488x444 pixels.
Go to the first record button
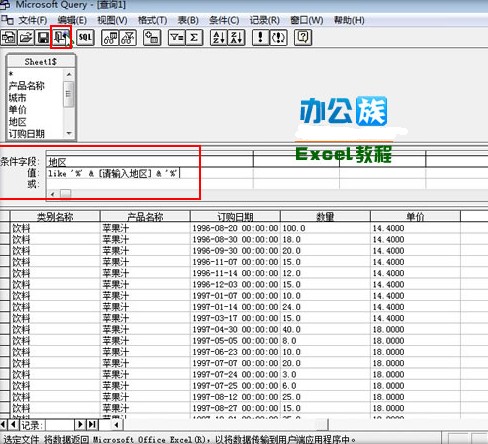point(3,425)
